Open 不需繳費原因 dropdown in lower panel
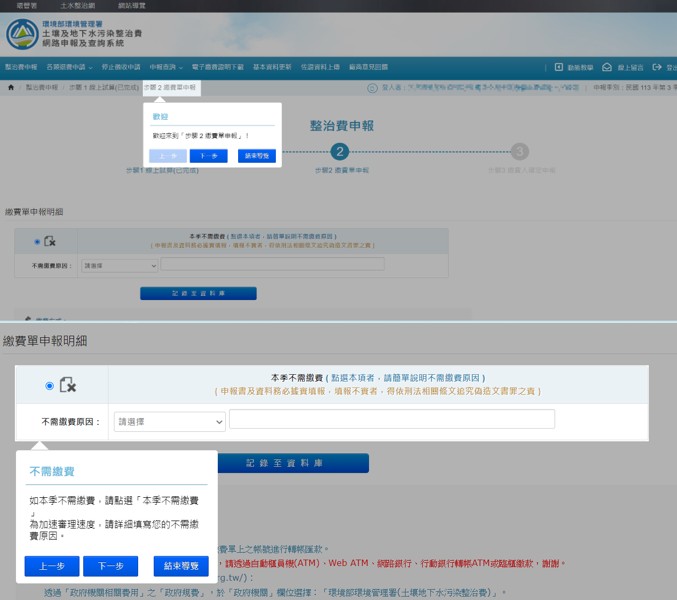 point(169,422)
